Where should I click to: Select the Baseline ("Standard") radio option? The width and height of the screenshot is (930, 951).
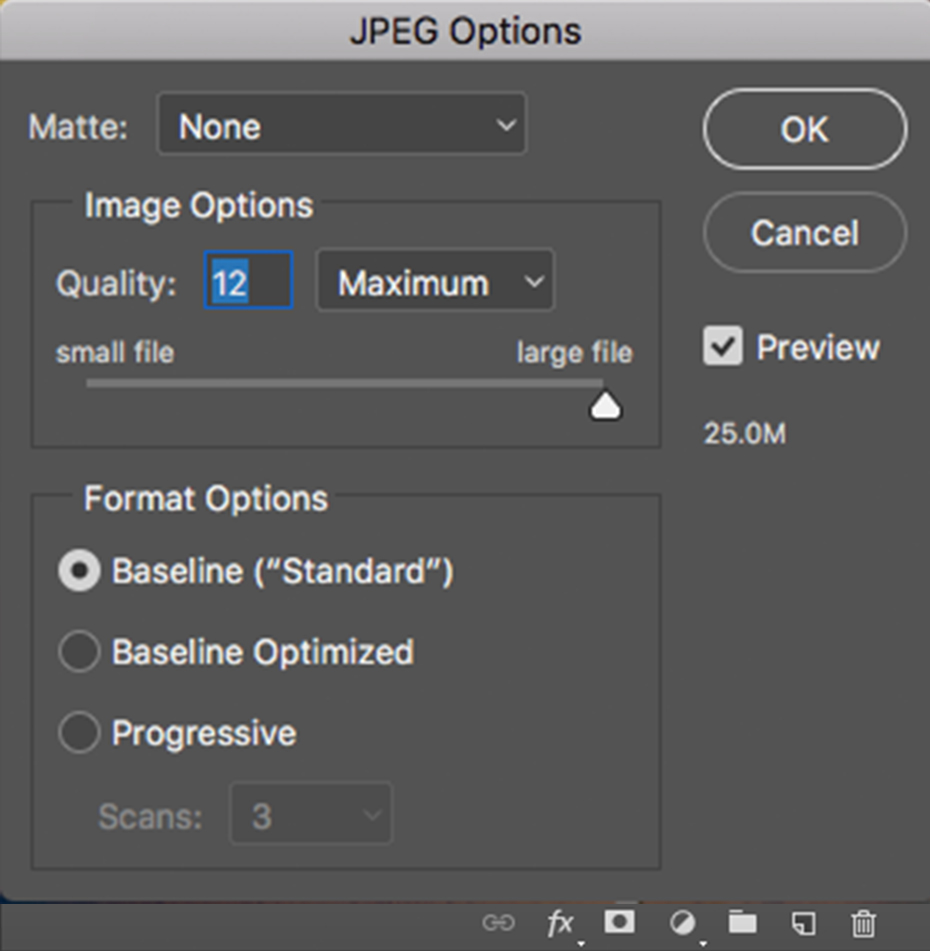point(80,571)
